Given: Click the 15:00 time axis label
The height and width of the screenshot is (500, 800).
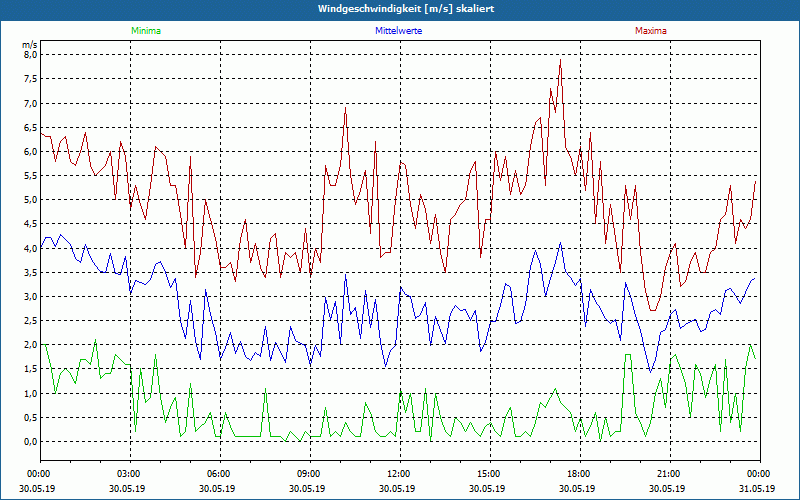Looking at the screenshot, I should (490, 474).
